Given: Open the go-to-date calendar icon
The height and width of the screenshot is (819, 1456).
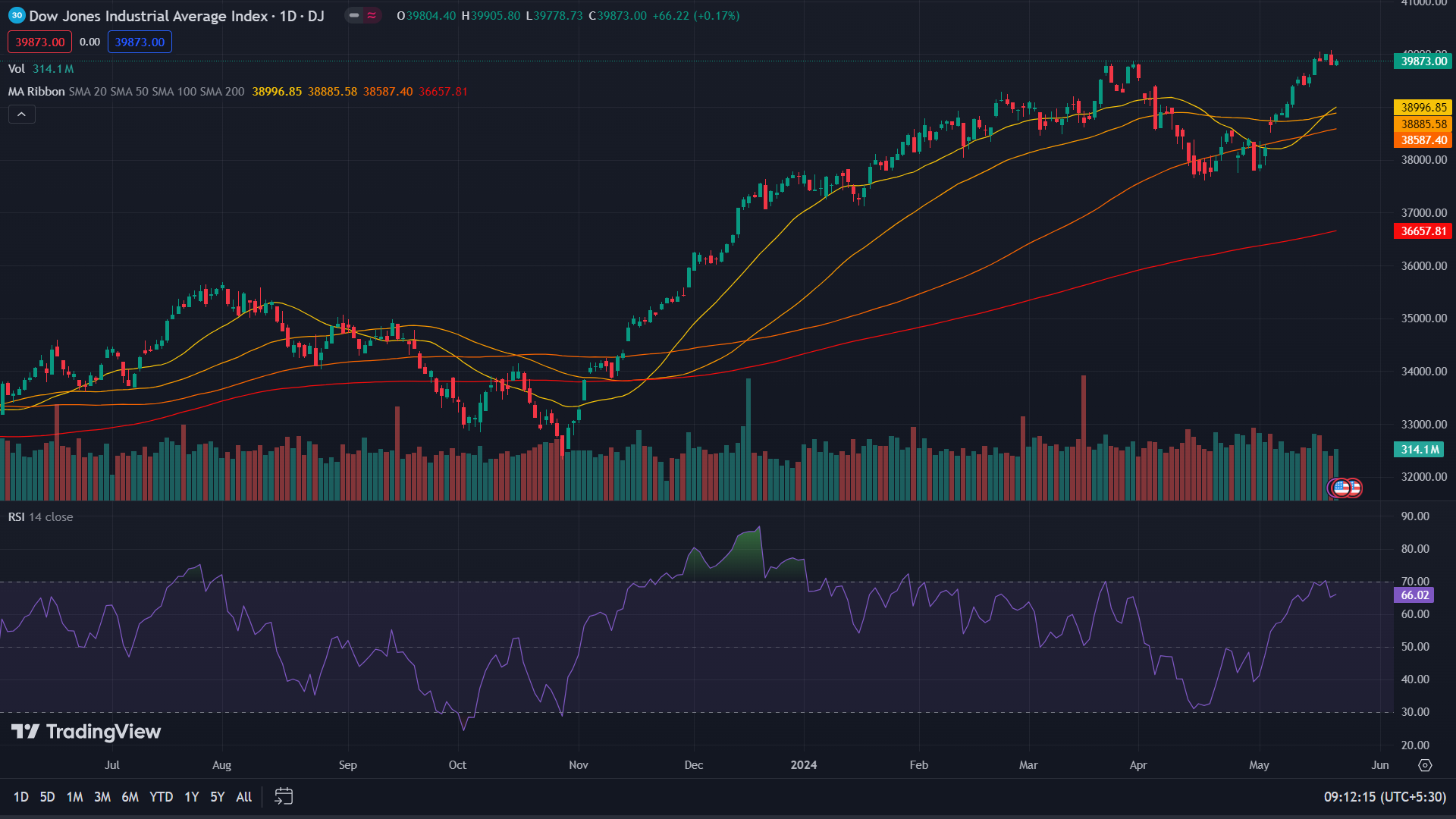Looking at the screenshot, I should click(x=284, y=796).
